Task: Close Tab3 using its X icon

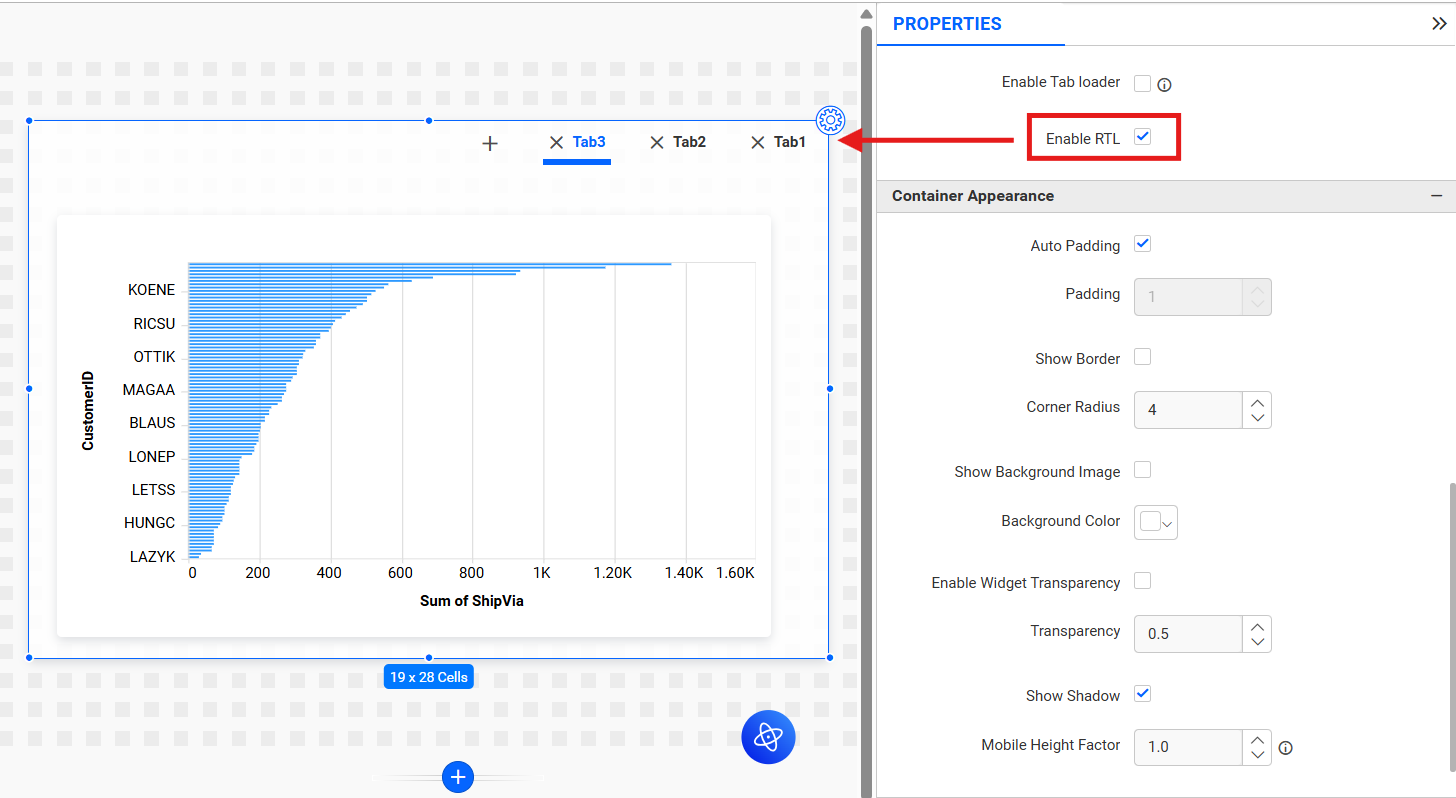Action: pyautogui.click(x=557, y=143)
